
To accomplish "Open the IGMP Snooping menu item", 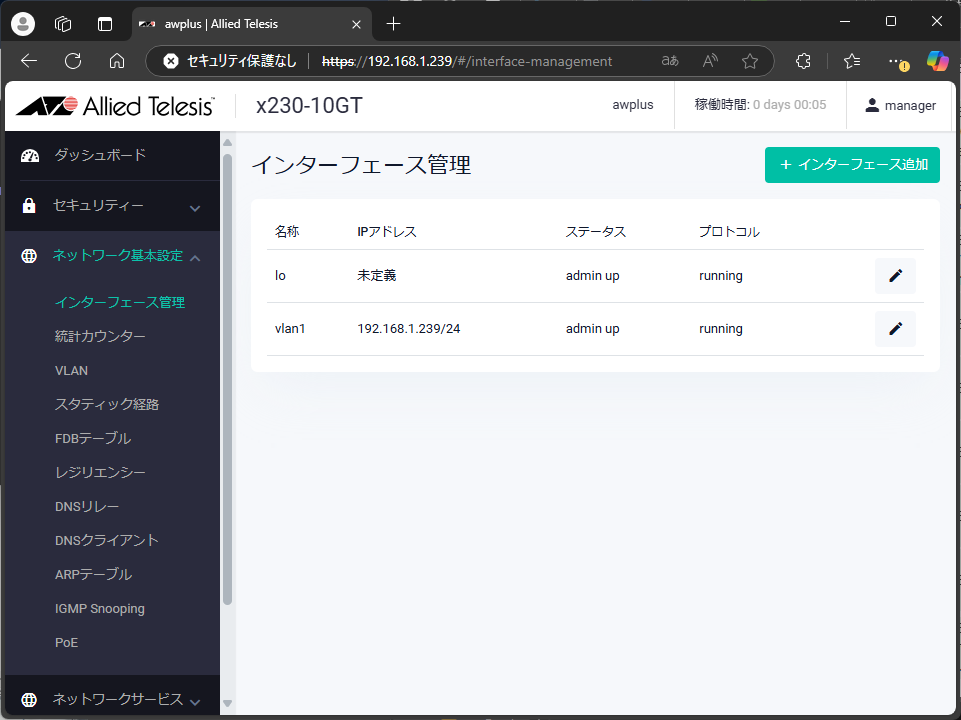I will click(100, 609).
